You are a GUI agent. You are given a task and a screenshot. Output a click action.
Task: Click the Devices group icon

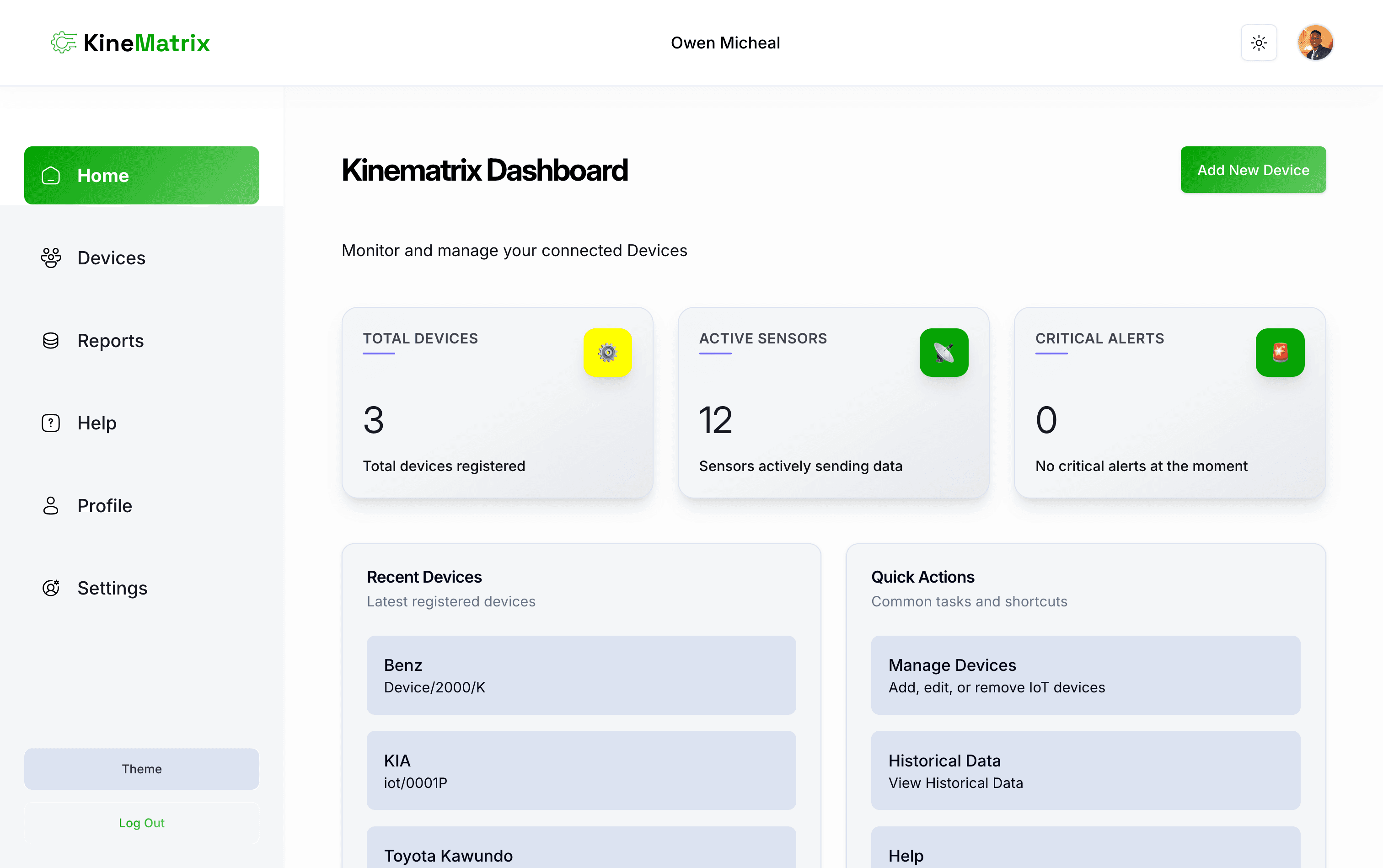click(50, 258)
